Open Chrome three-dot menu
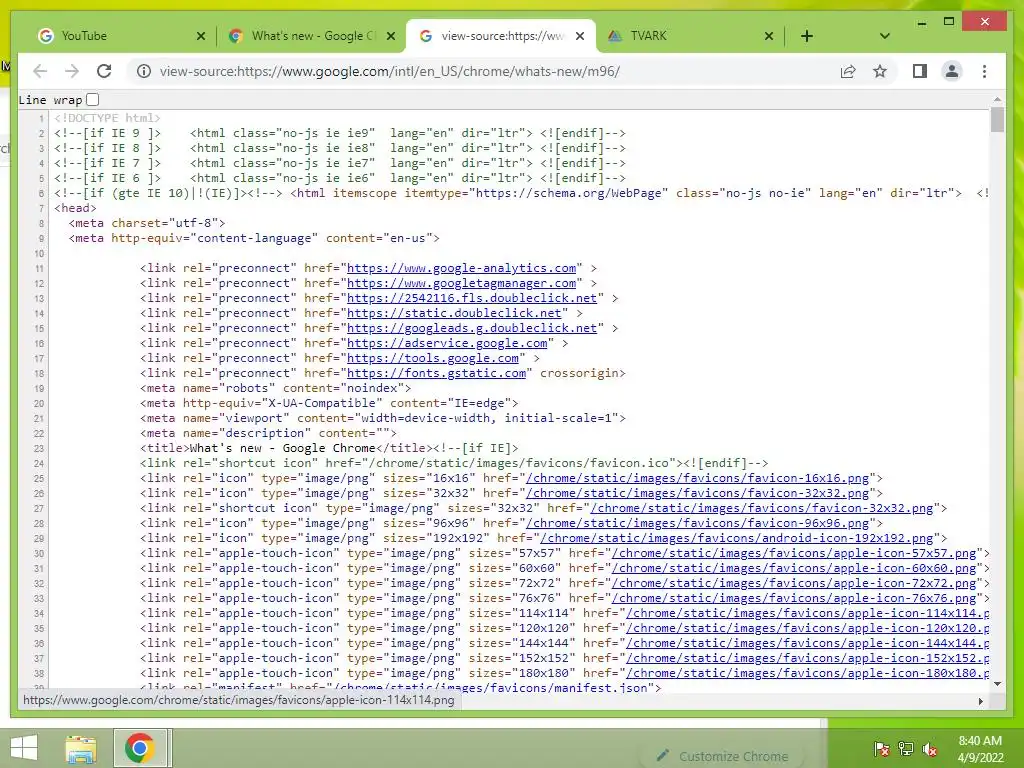The height and width of the screenshot is (768, 1024). pyautogui.click(x=984, y=71)
